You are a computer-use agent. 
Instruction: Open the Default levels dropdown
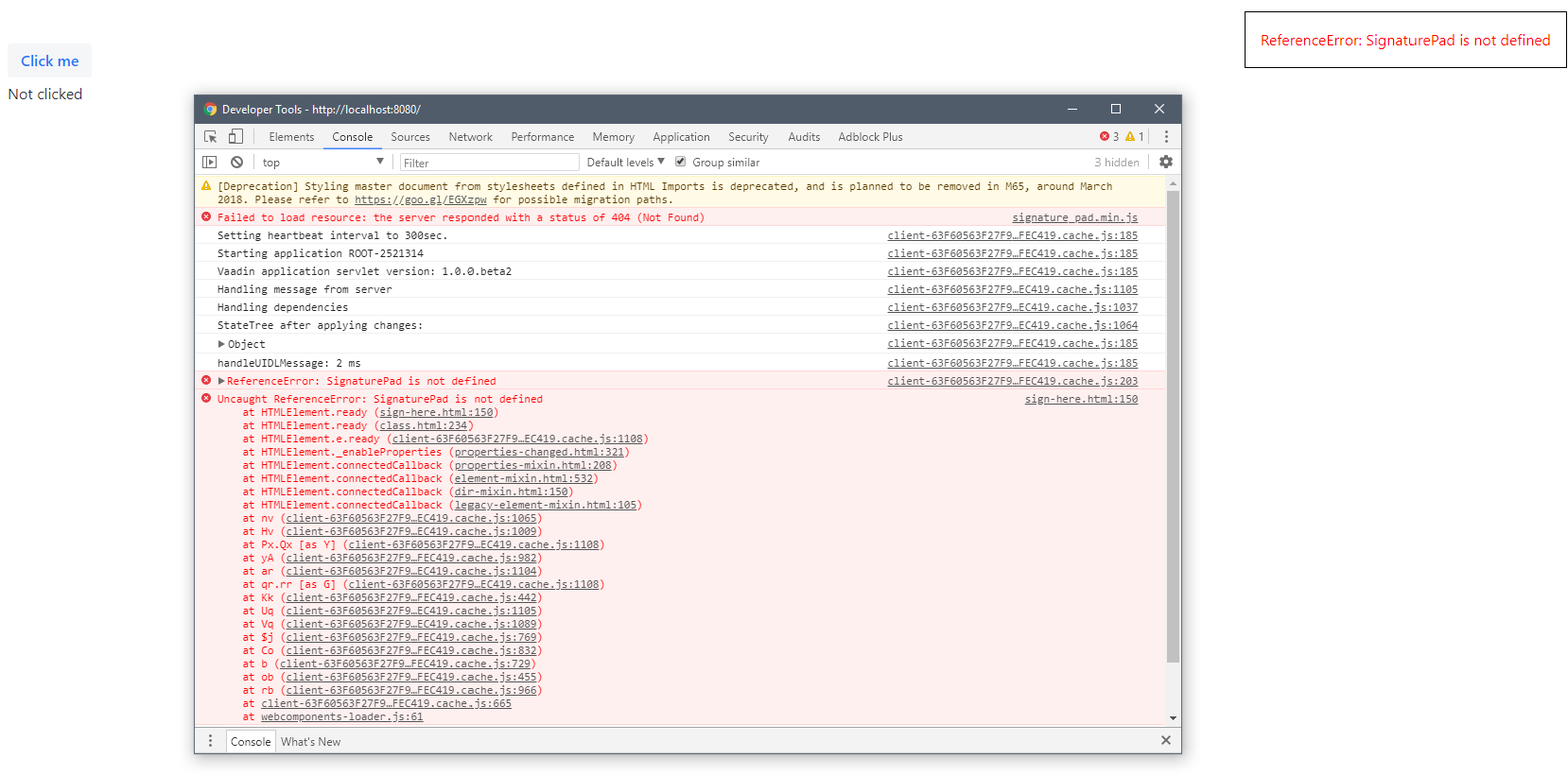pyautogui.click(x=625, y=163)
